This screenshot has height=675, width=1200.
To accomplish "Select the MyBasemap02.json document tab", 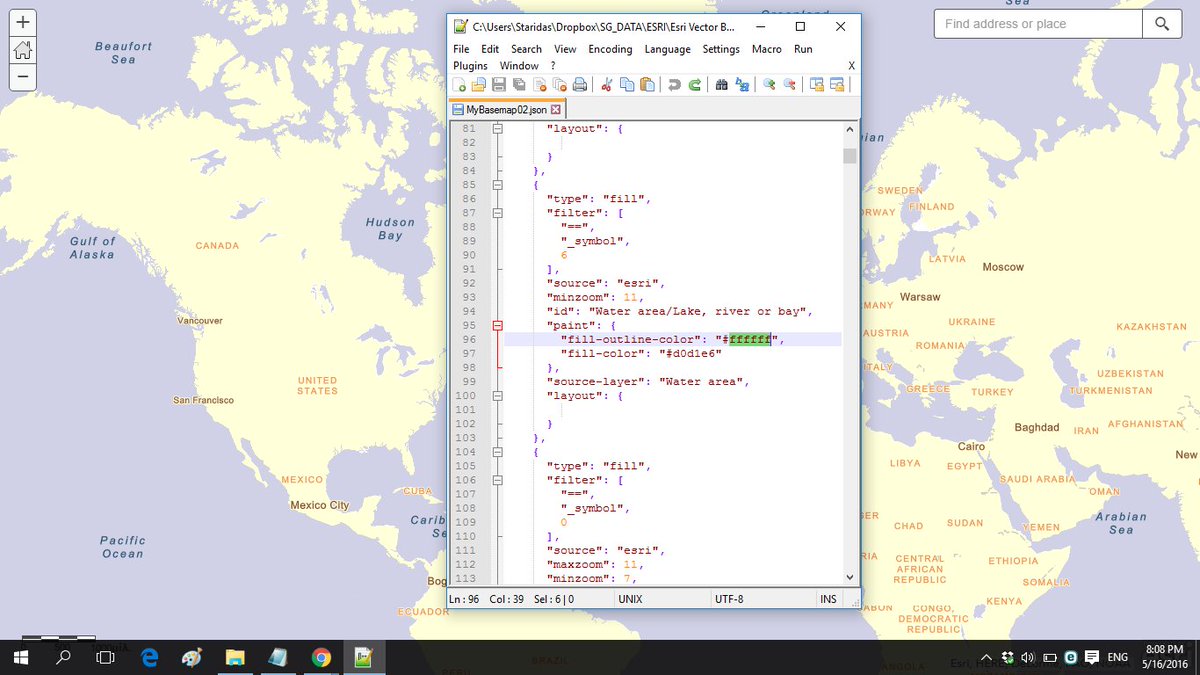I will pyautogui.click(x=505, y=108).
